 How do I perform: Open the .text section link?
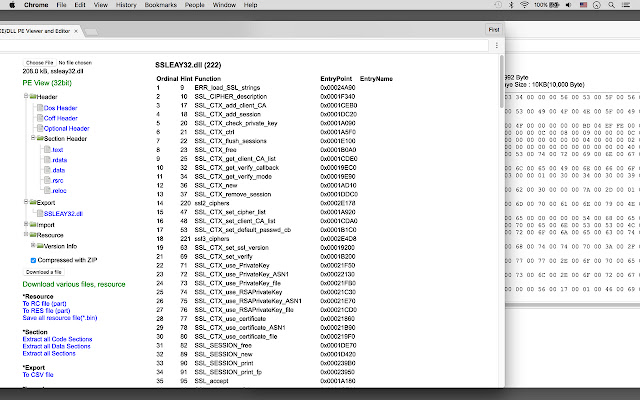click(x=58, y=150)
